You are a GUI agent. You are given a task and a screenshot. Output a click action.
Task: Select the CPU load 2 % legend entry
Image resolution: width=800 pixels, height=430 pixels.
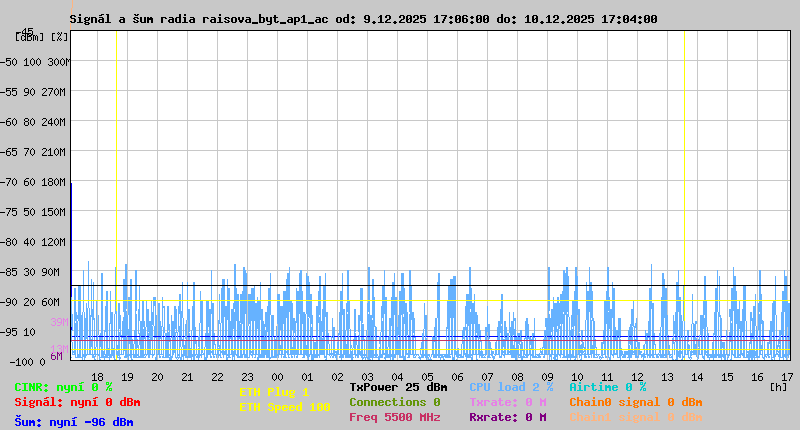pyautogui.click(x=510, y=387)
